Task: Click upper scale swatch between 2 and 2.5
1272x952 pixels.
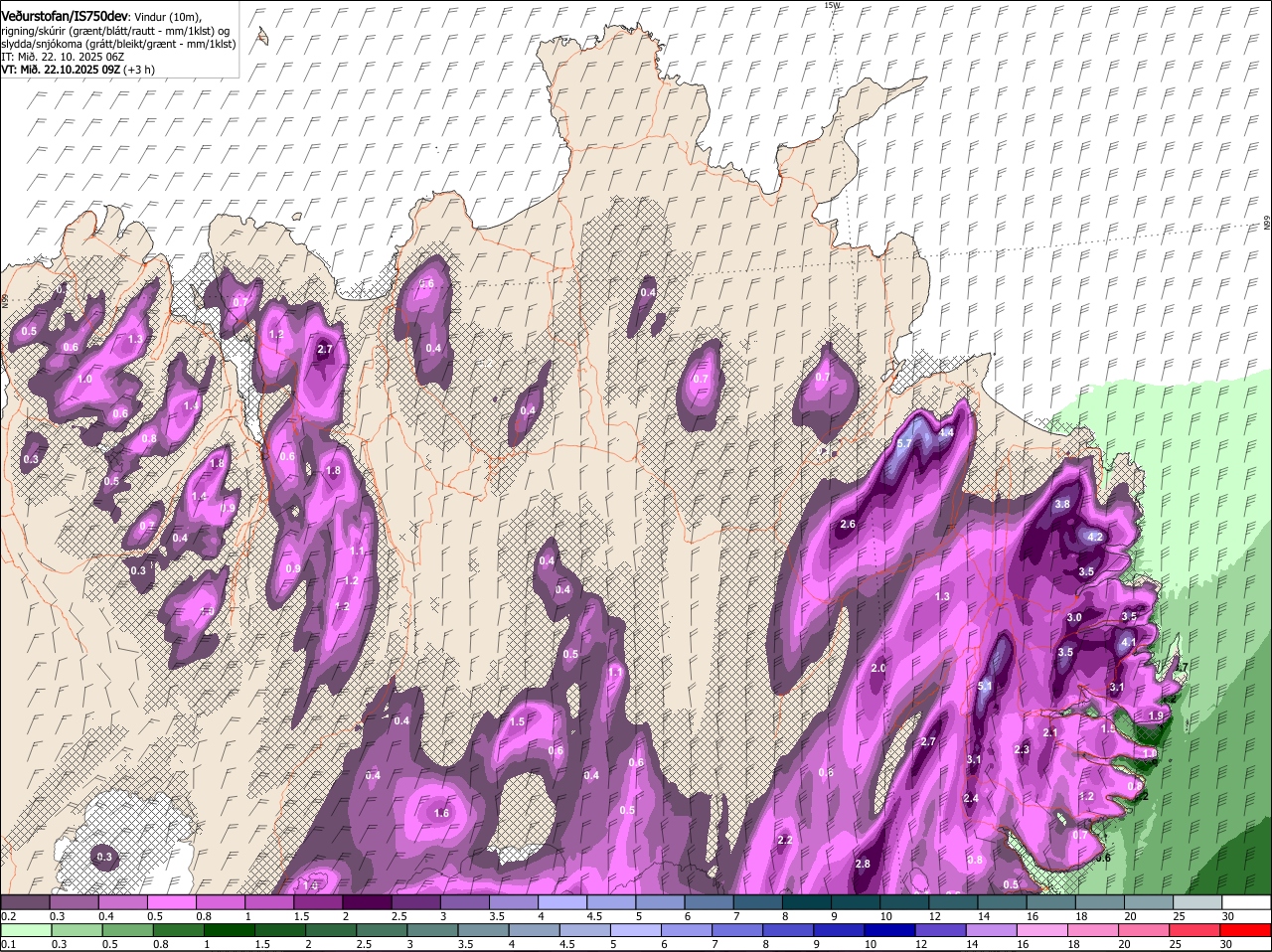Action: click(x=367, y=902)
